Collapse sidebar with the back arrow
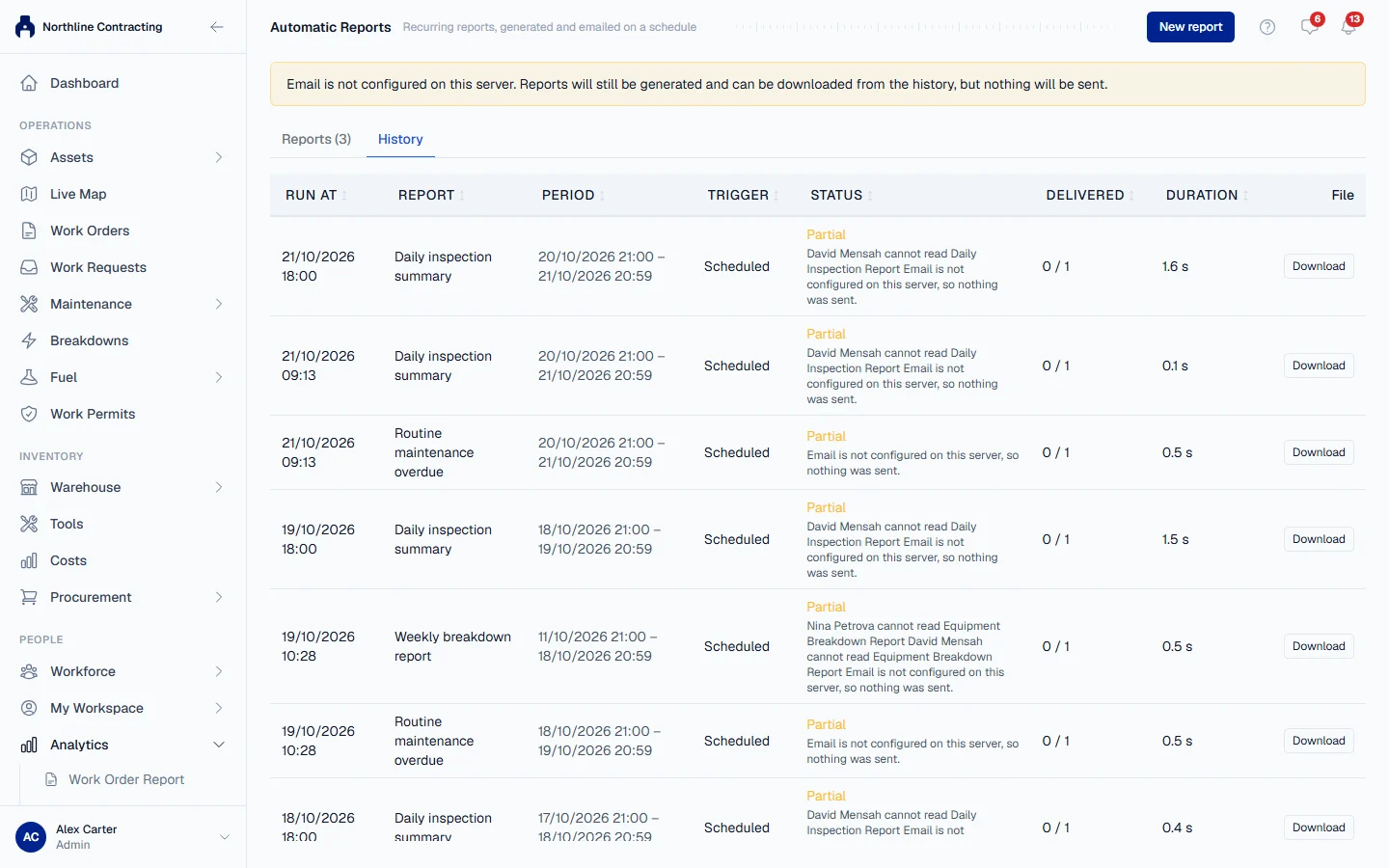This screenshot has width=1389, height=868. (x=217, y=27)
